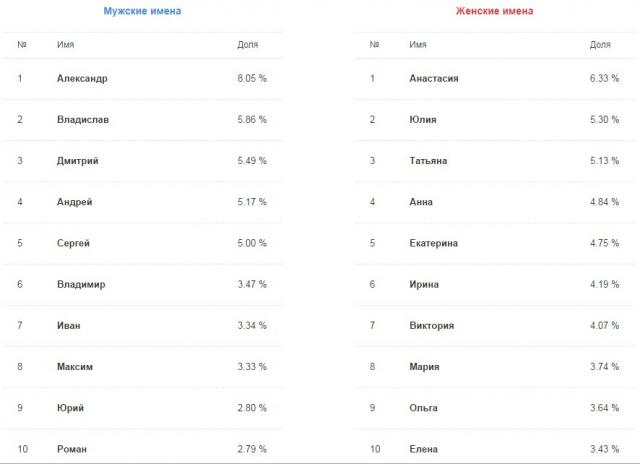Click the name Екатерина
Viewport: 640px width, 464px height.
click(x=433, y=243)
